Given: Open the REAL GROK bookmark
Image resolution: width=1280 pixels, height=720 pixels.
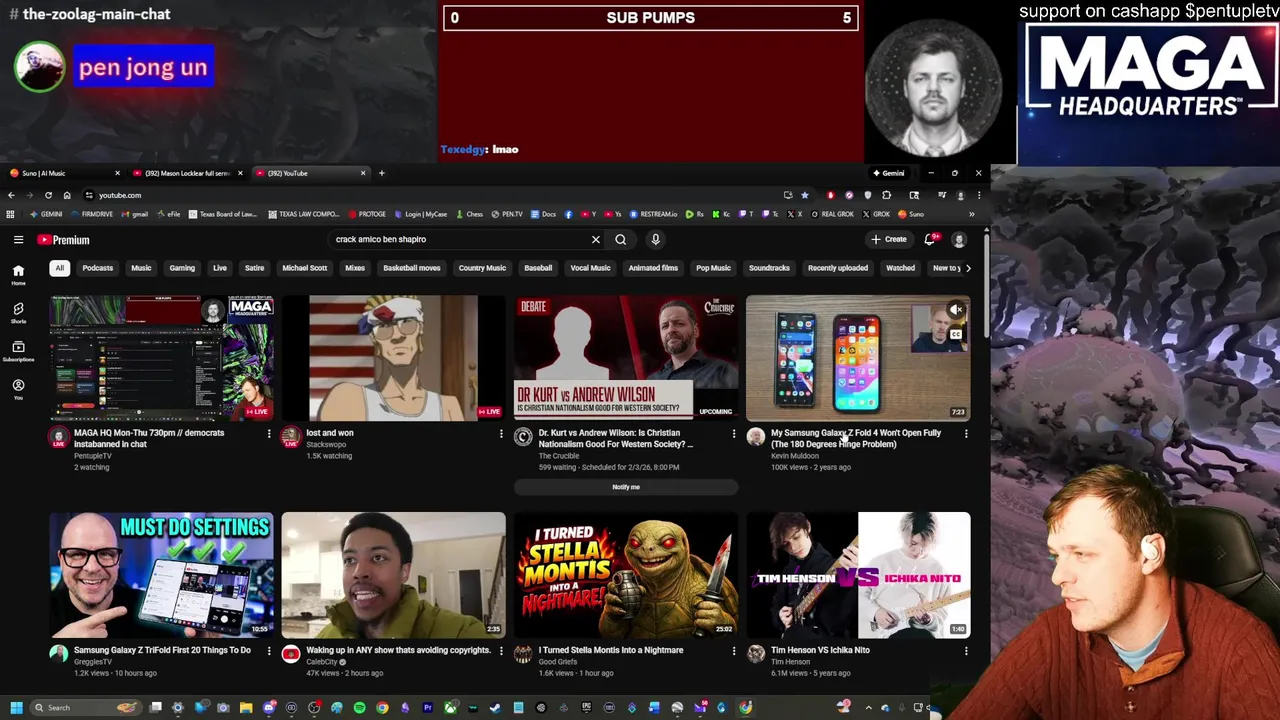Looking at the screenshot, I should [x=833, y=214].
